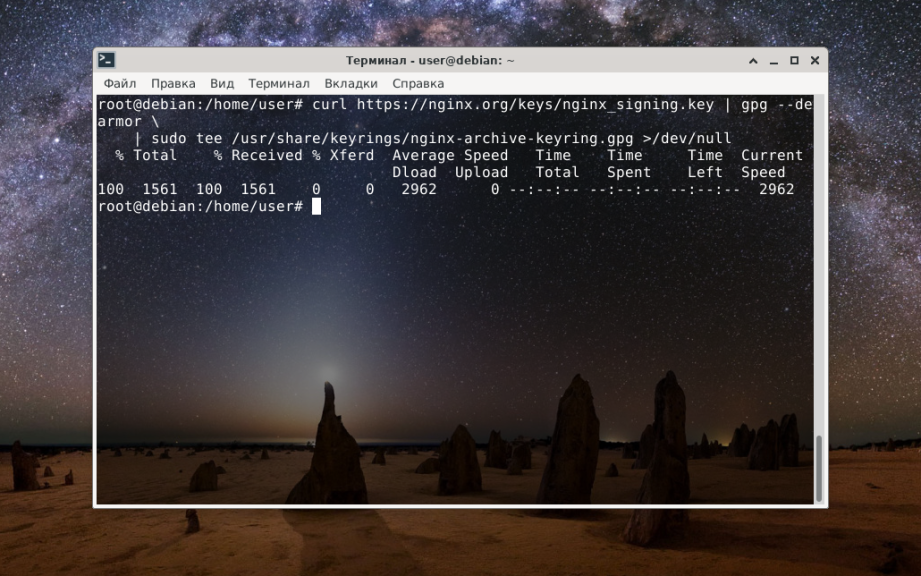Click the terminal app icon in title bar

[107, 61]
